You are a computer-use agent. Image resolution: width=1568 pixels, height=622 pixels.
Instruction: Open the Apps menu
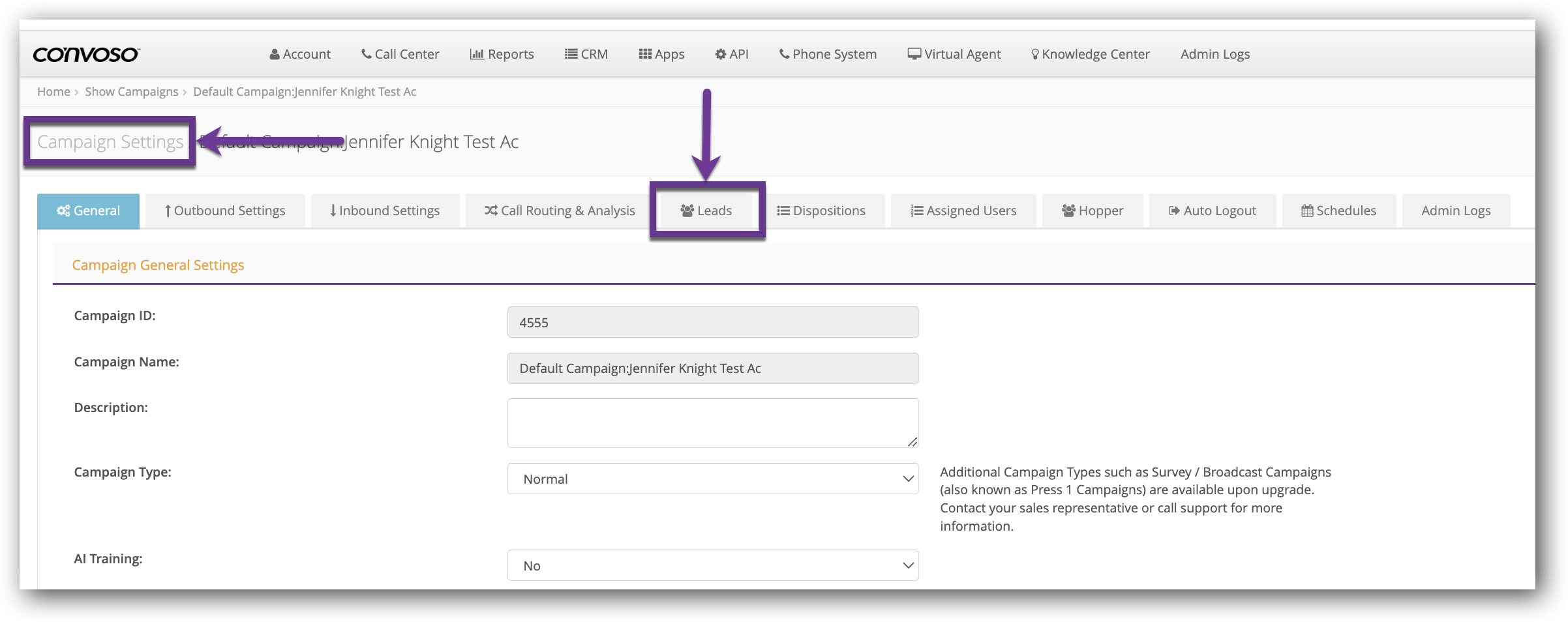pyautogui.click(x=661, y=54)
